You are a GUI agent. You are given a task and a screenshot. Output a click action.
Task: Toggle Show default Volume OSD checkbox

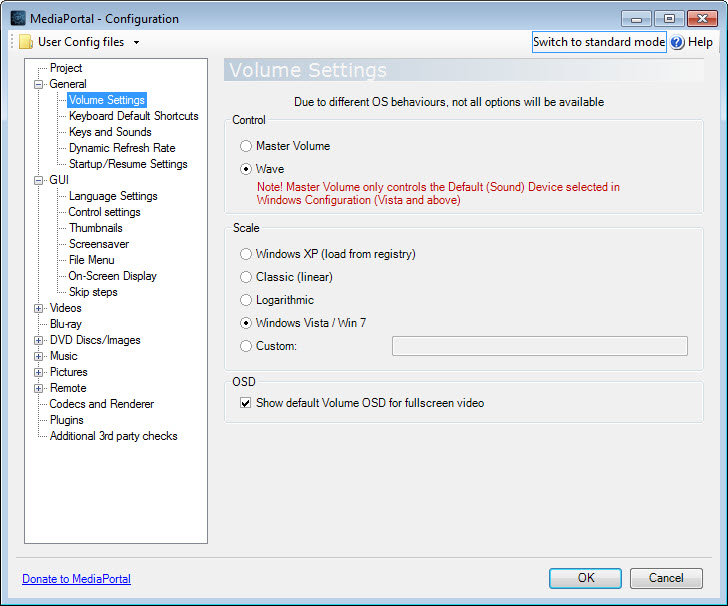(x=246, y=403)
